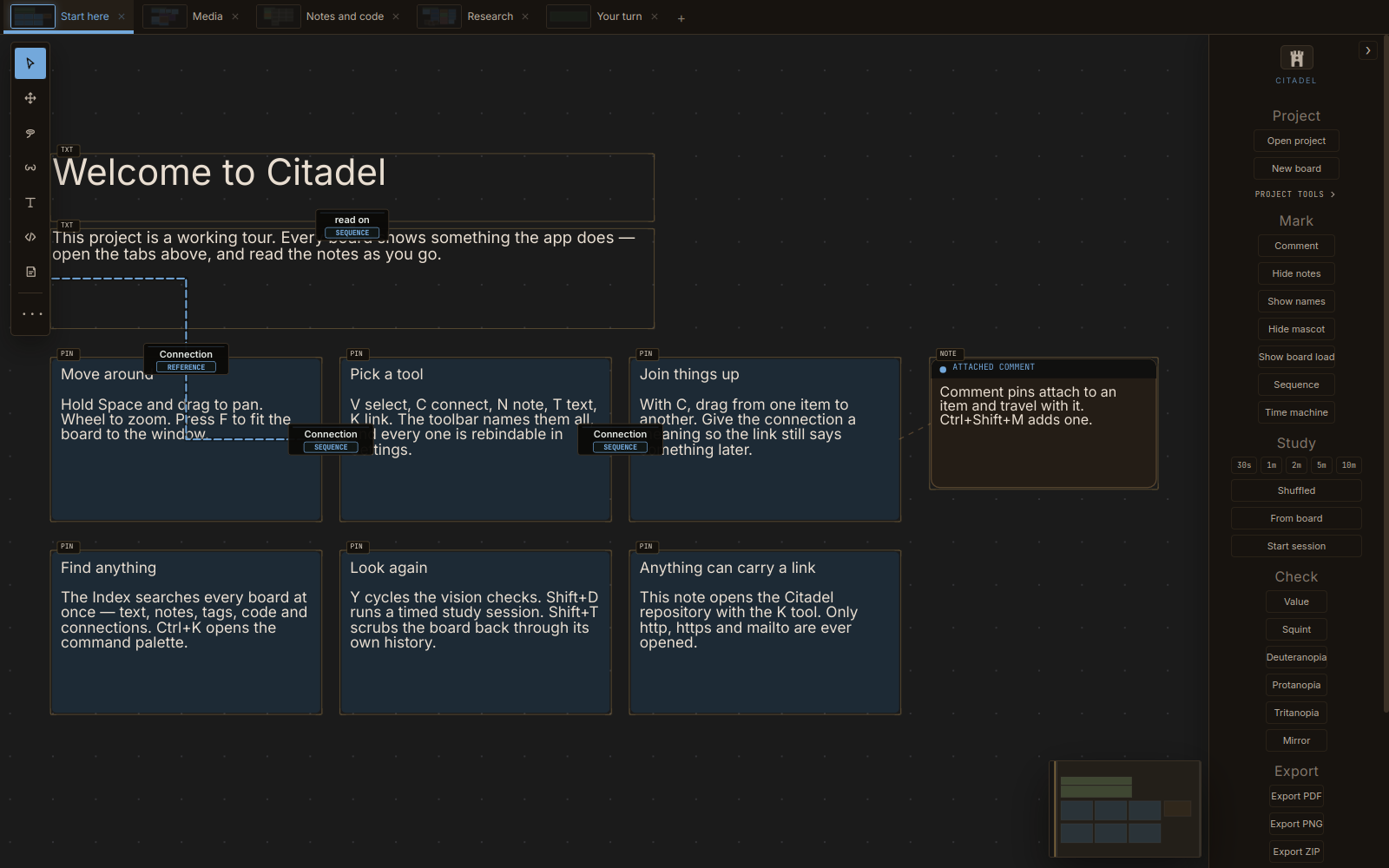The height and width of the screenshot is (868, 1389).
Task: Open more tools with the ellipsis icon
Action: [x=32, y=314]
